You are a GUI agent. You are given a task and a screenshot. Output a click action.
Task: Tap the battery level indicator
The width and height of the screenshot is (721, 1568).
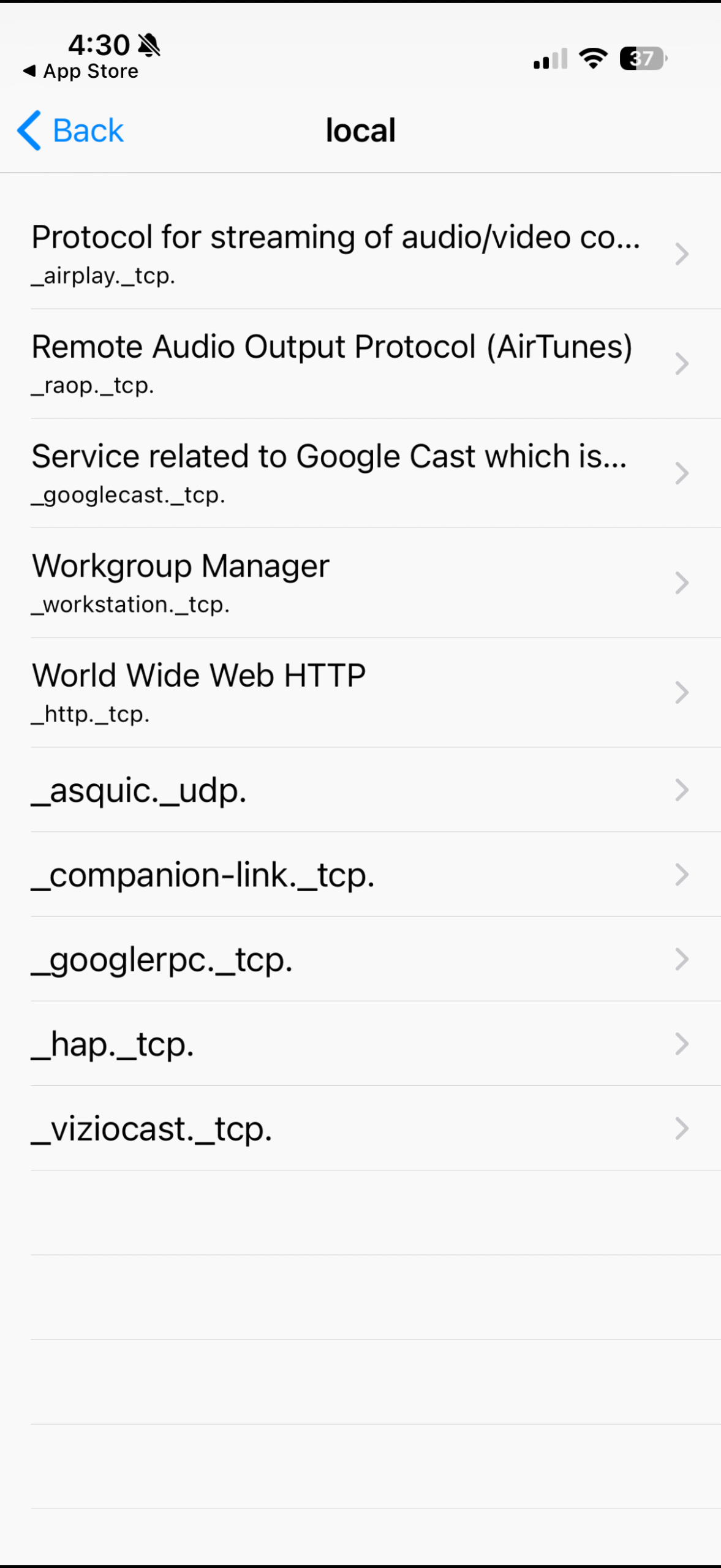(x=643, y=59)
